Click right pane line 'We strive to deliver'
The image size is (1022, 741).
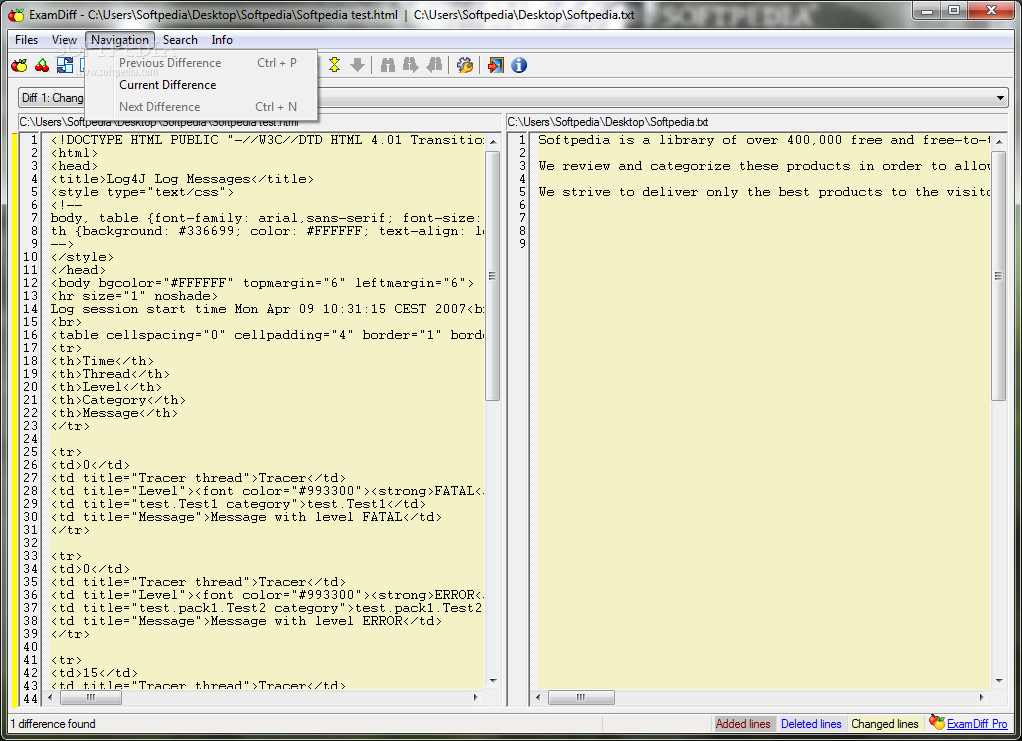click(764, 192)
